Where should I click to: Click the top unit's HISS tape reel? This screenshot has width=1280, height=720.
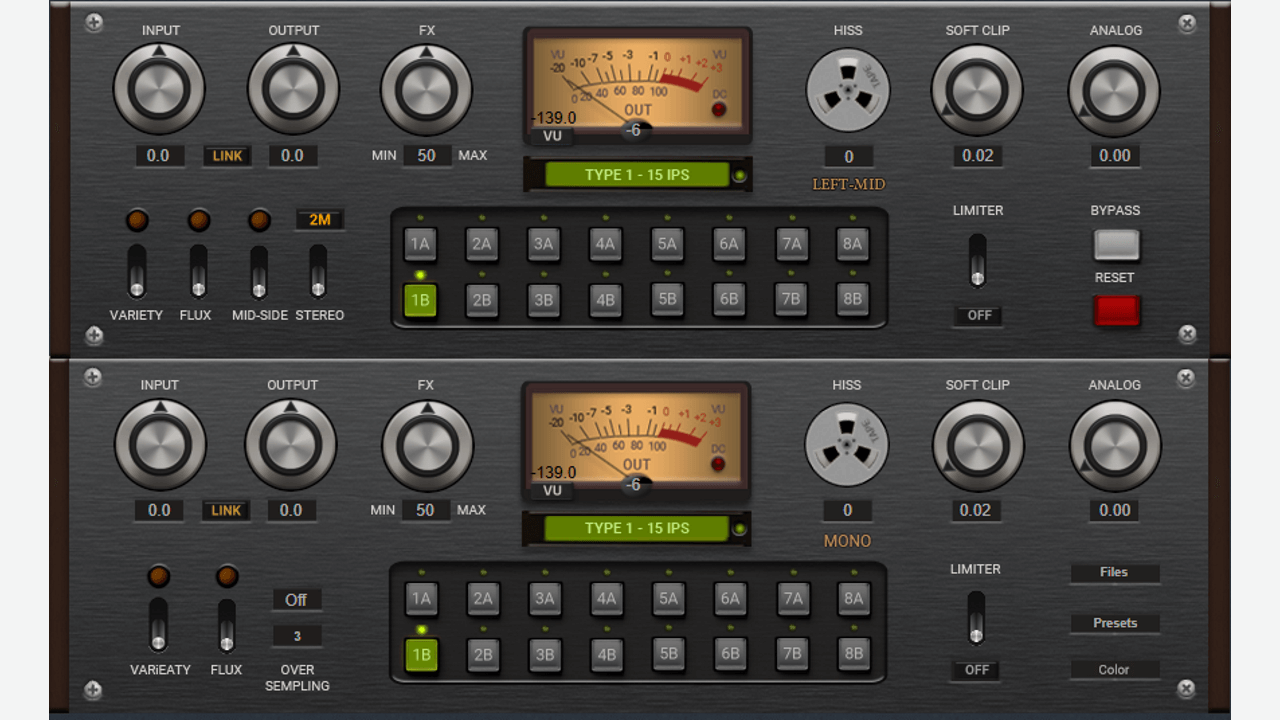point(848,91)
